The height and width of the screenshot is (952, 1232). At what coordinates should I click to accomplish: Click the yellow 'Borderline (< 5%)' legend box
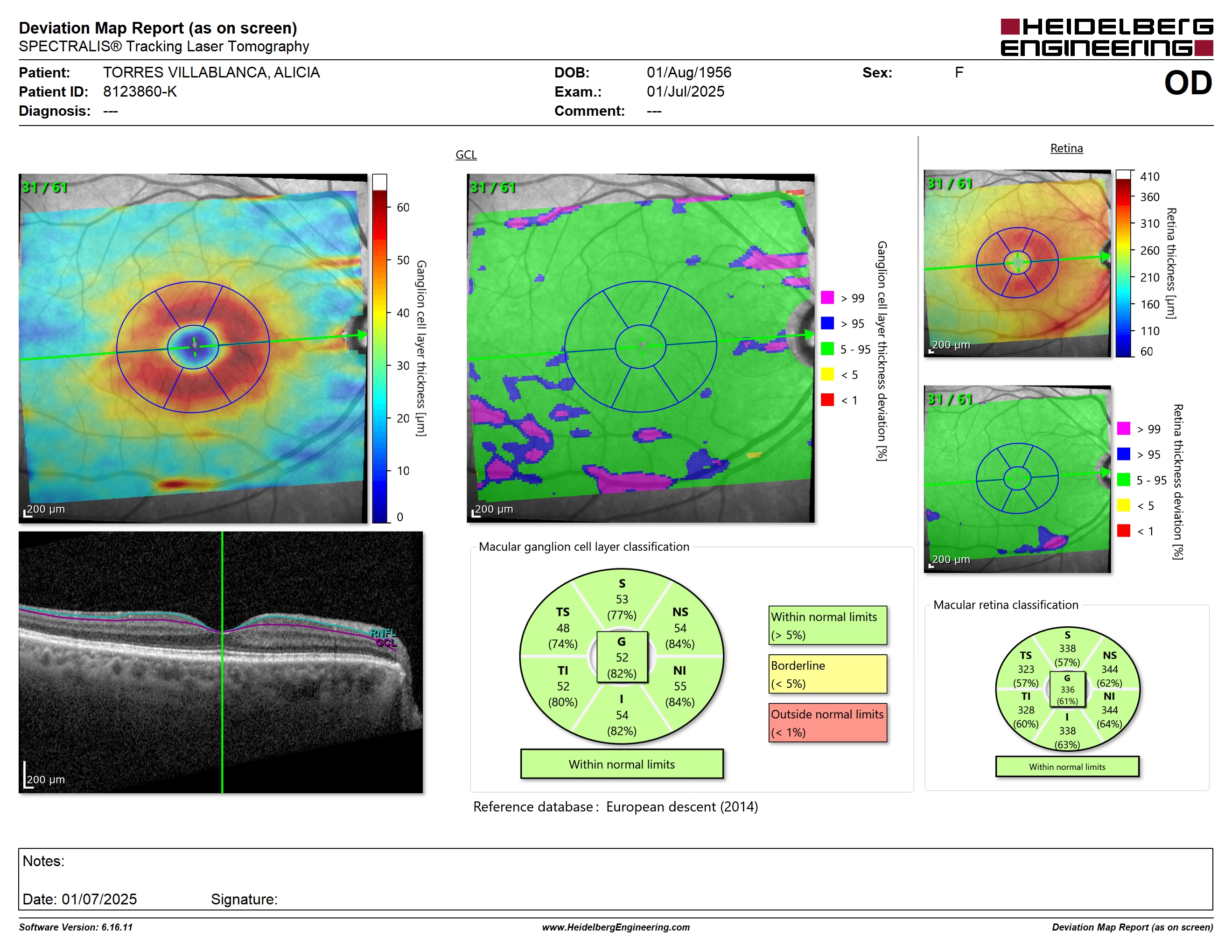point(827,674)
